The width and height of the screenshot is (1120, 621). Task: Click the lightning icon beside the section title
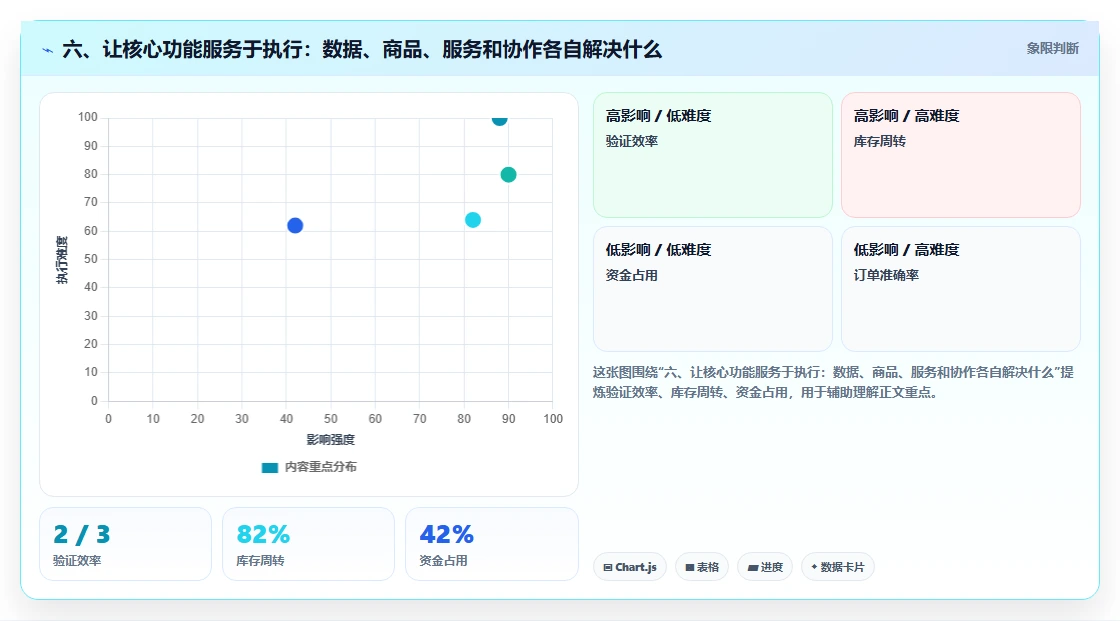click(x=48, y=50)
